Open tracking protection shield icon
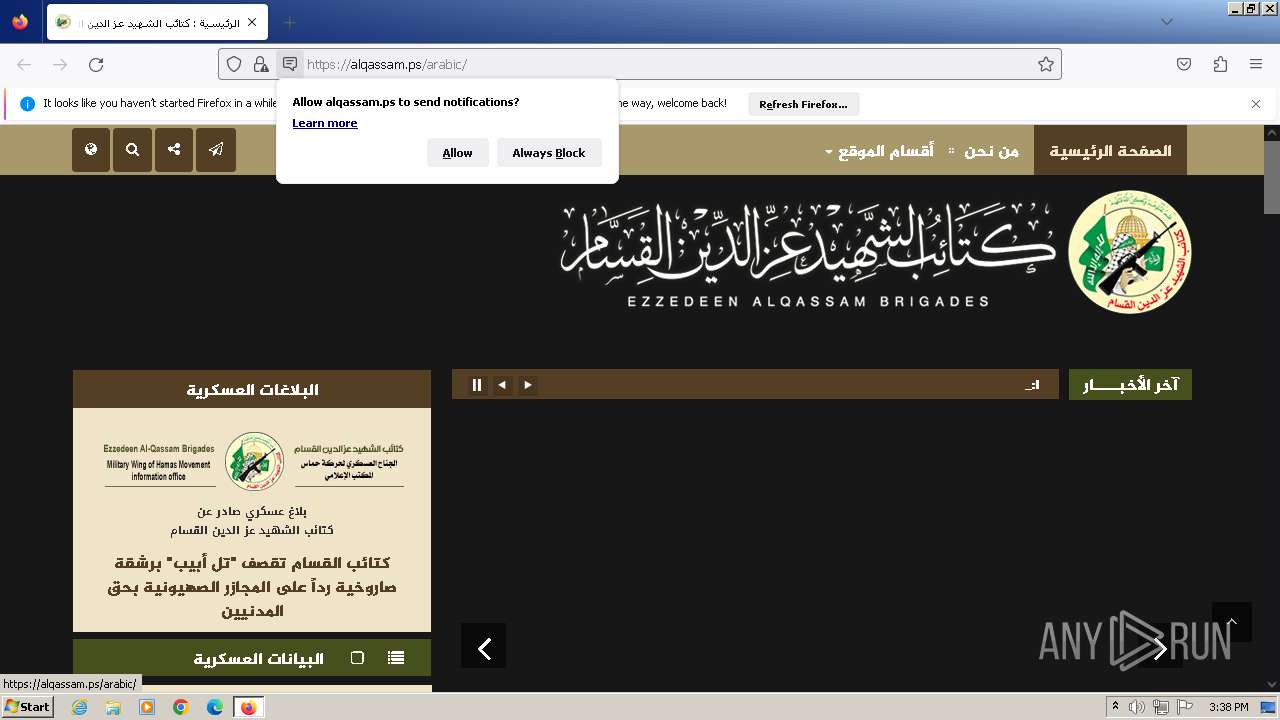The height and width of the screenshot is (720, 1280). pos(234,64)
